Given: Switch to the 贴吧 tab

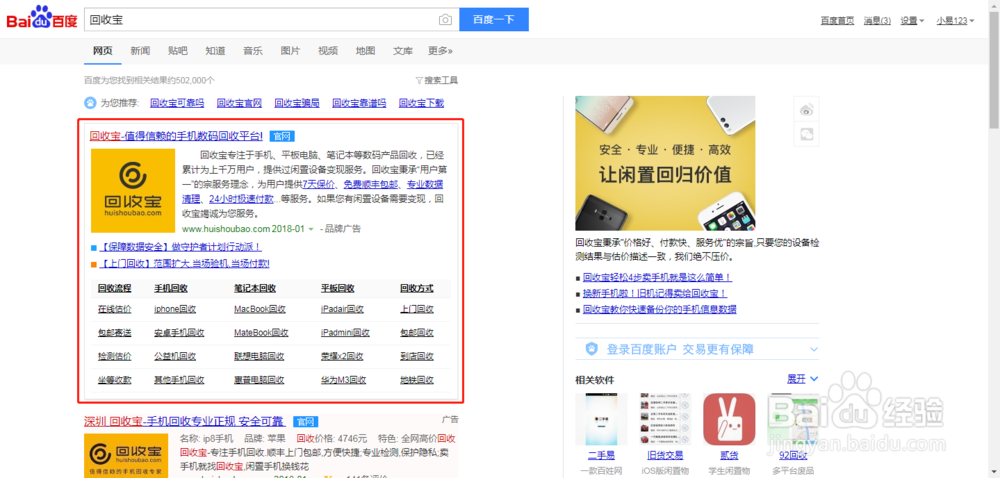Looking at the screenshot, I should pyautogui.click(x=178, y=51).
